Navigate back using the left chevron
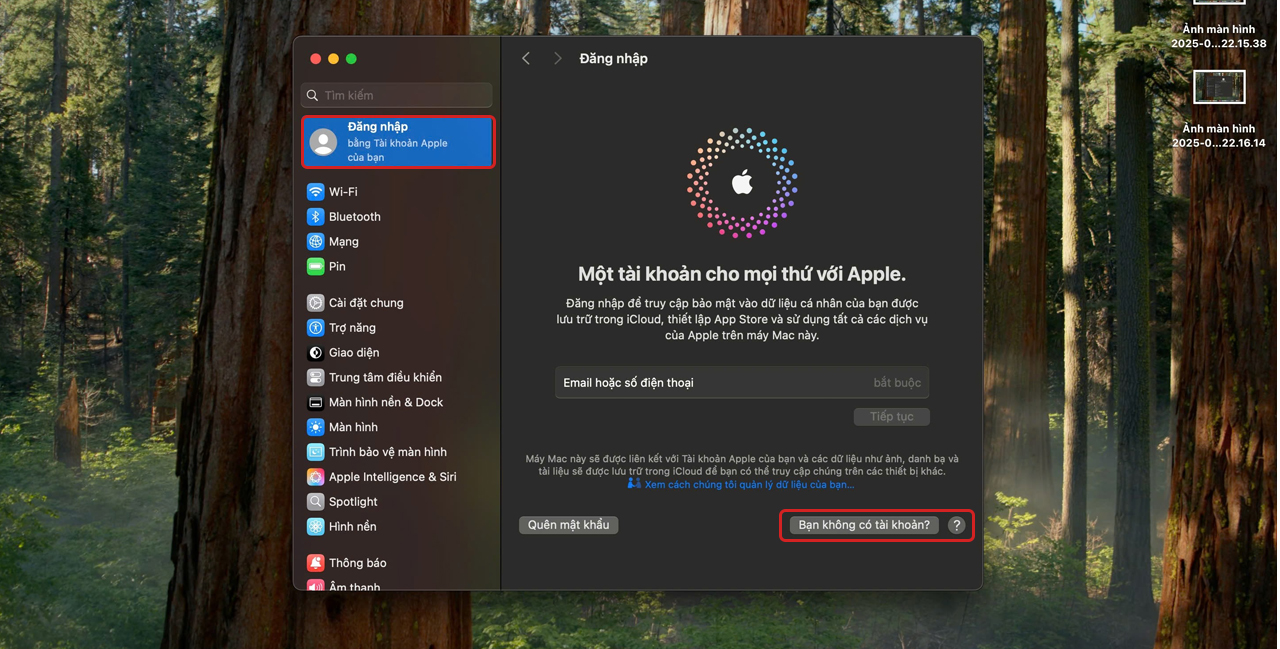This screenshot has height=649, width=1280. coord(526,58)
